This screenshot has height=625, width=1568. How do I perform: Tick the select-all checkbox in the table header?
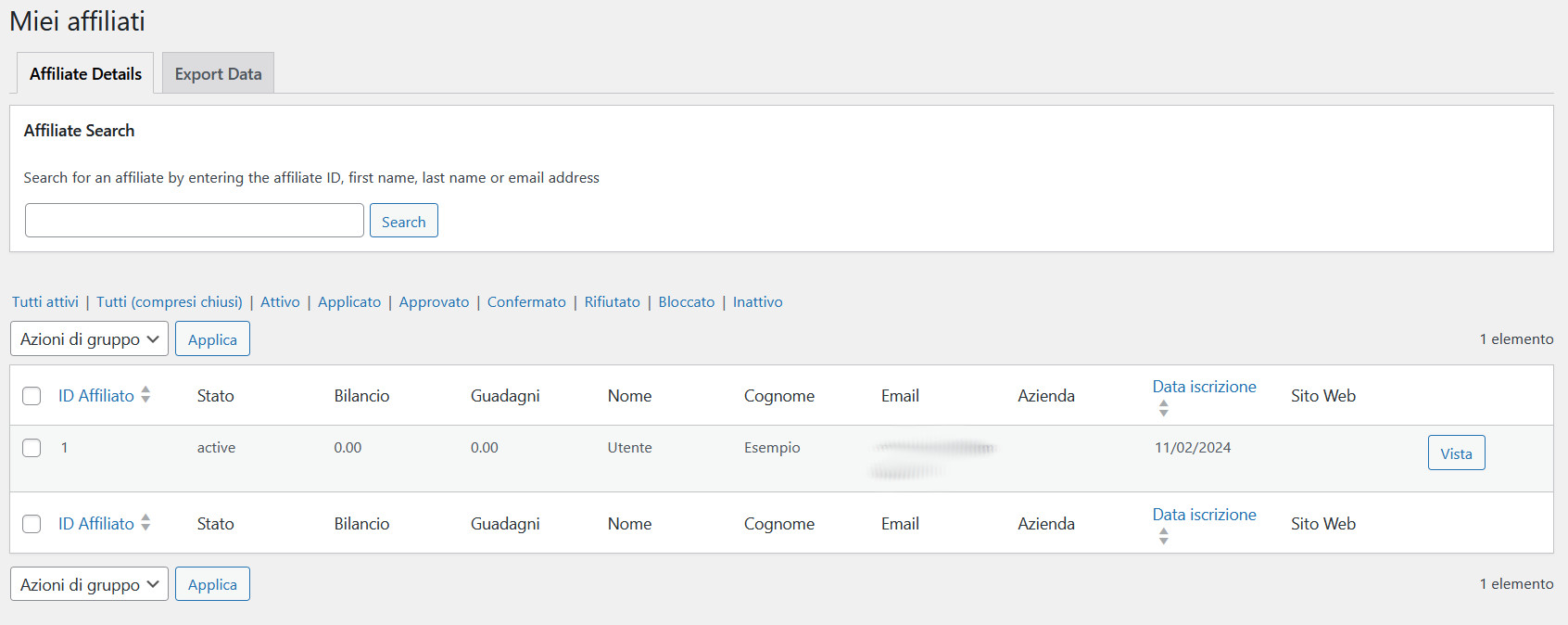(32, 396)
